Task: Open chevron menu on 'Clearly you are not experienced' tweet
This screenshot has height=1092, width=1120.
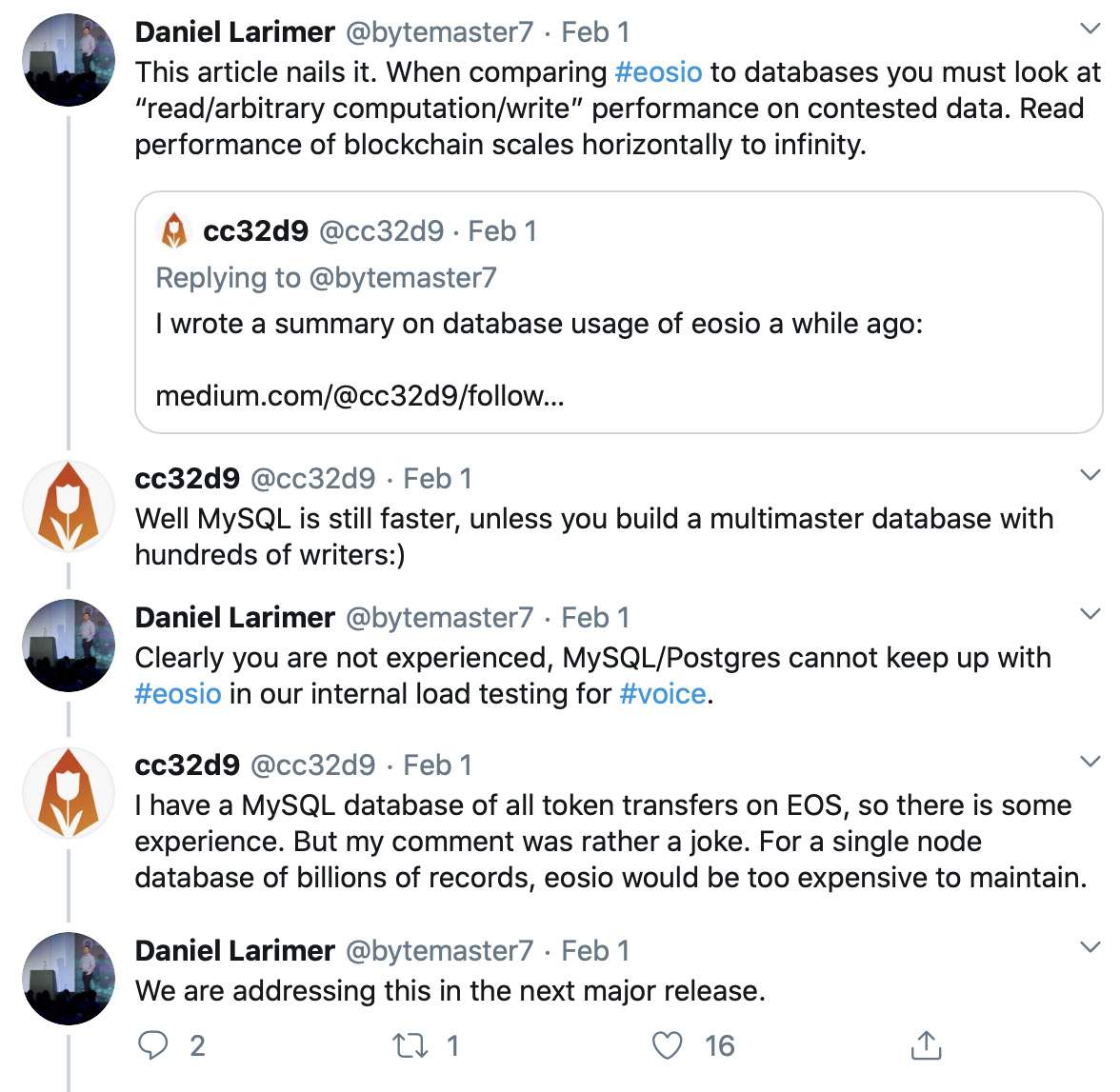Action: (x=1090, y=614)
